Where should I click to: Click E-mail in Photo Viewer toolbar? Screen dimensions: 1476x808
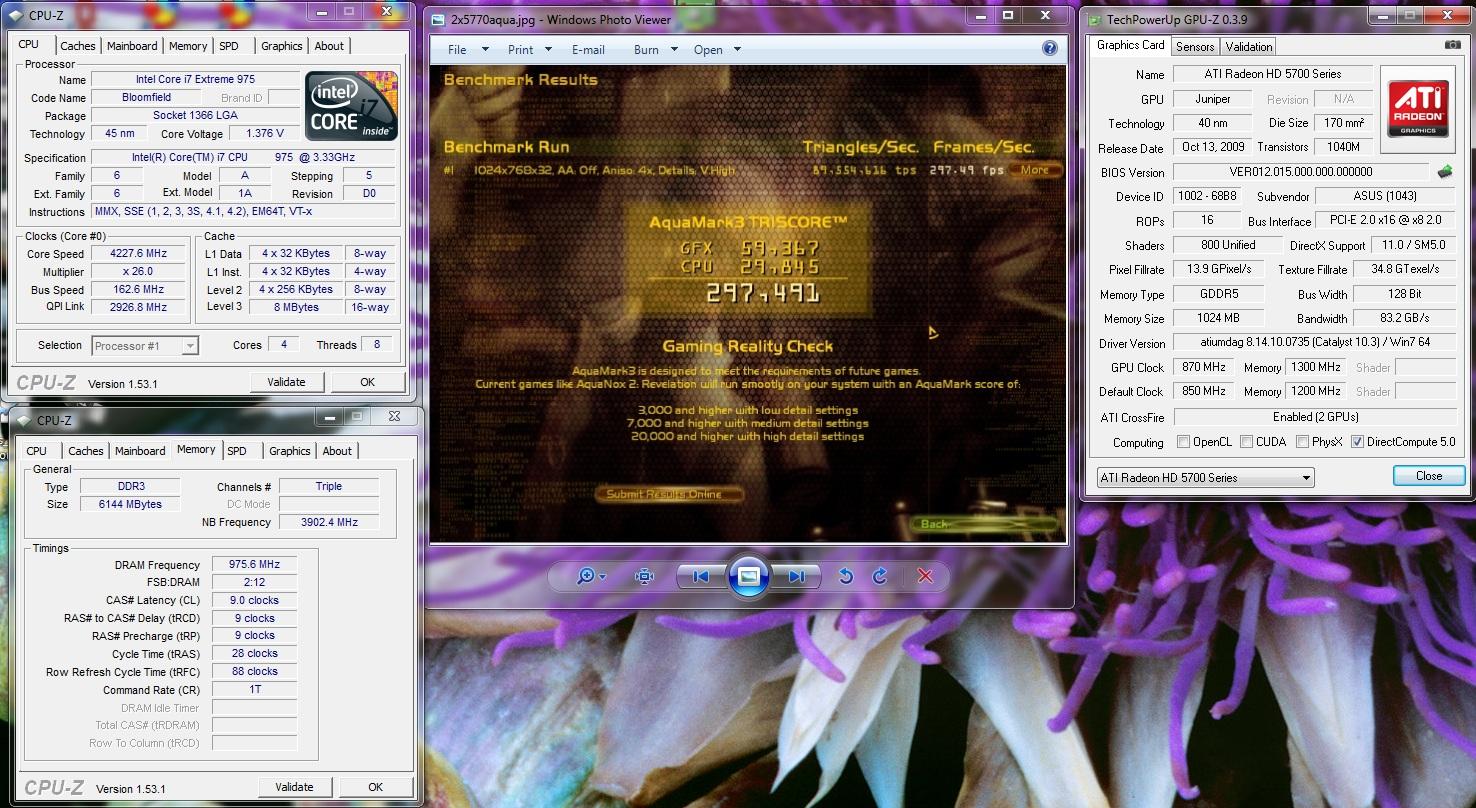(588, 50)
